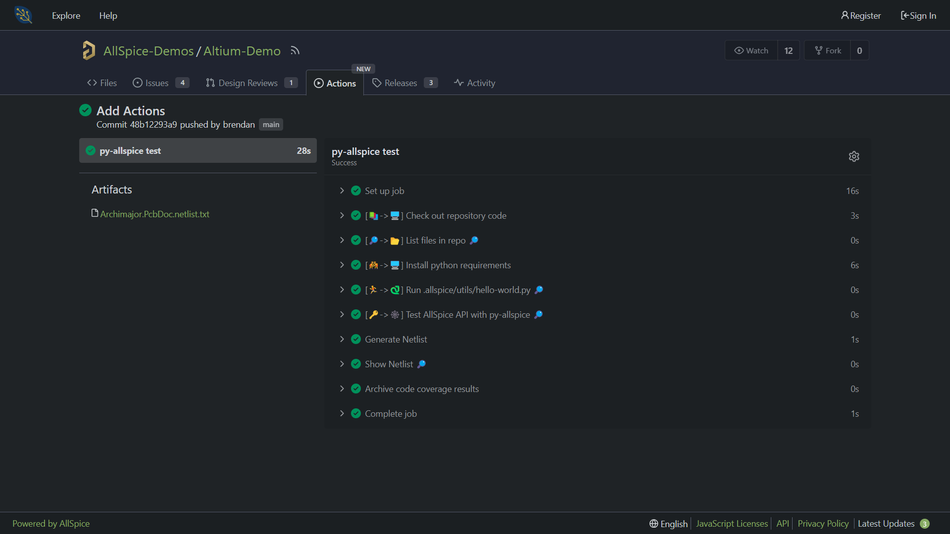Watch this repository
This screenshot has width=950, height=534.
[751, 50]
